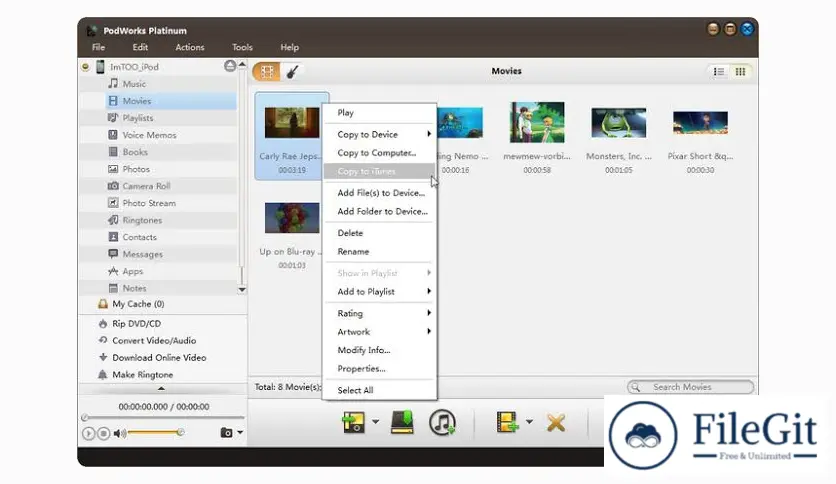Click the Ringtones sidebar icon
Screen dimensions: 836x484
pos(113,220)
